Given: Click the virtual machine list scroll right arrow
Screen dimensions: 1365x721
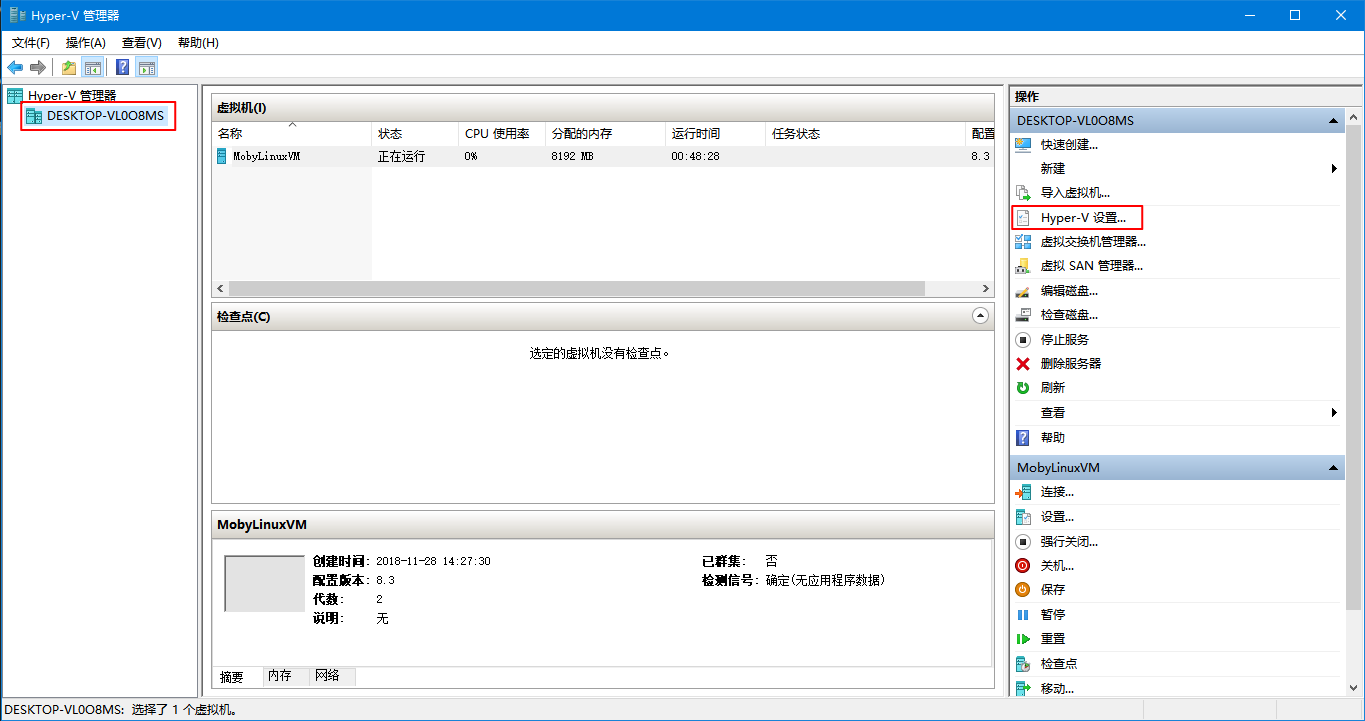Looking at the screenshot, I should [985, 289].
